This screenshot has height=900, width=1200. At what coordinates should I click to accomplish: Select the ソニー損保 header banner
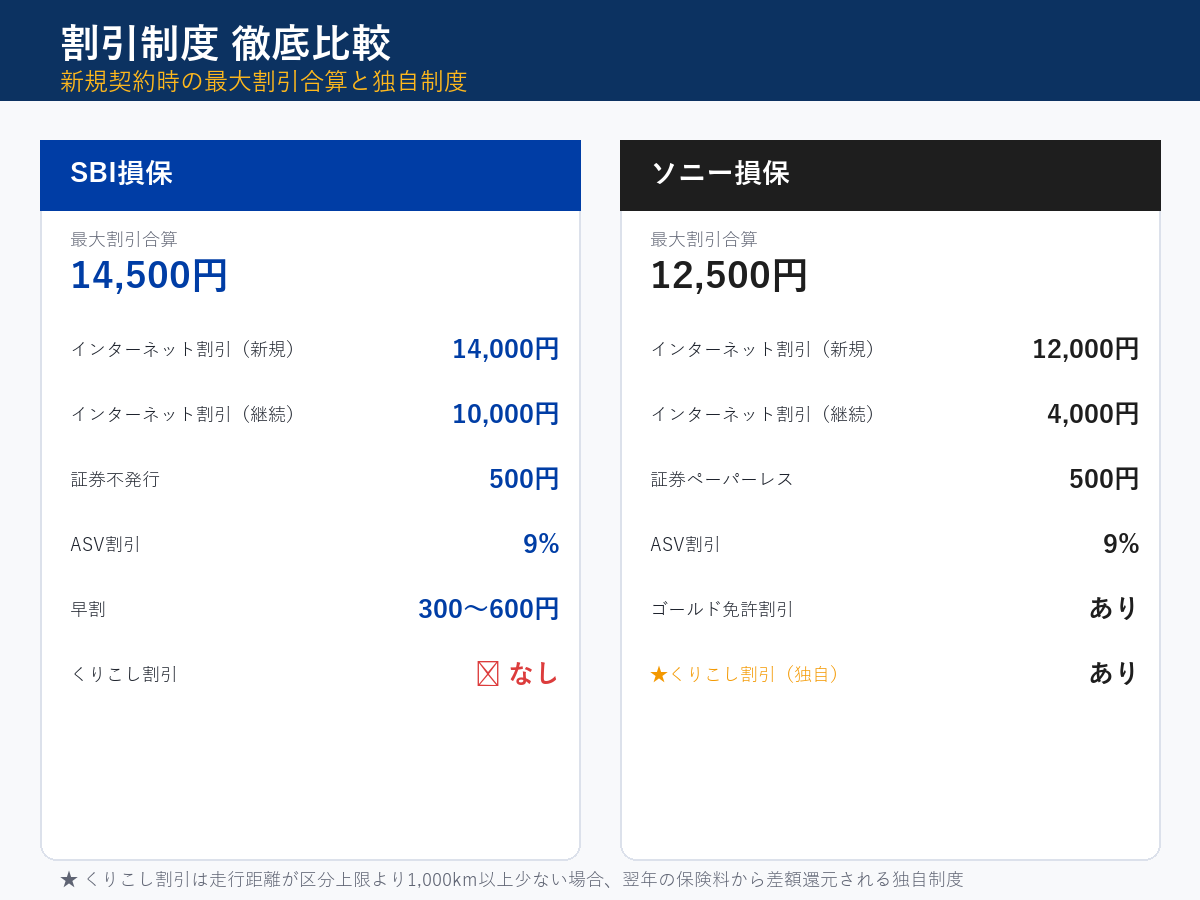tap(890, 175)
